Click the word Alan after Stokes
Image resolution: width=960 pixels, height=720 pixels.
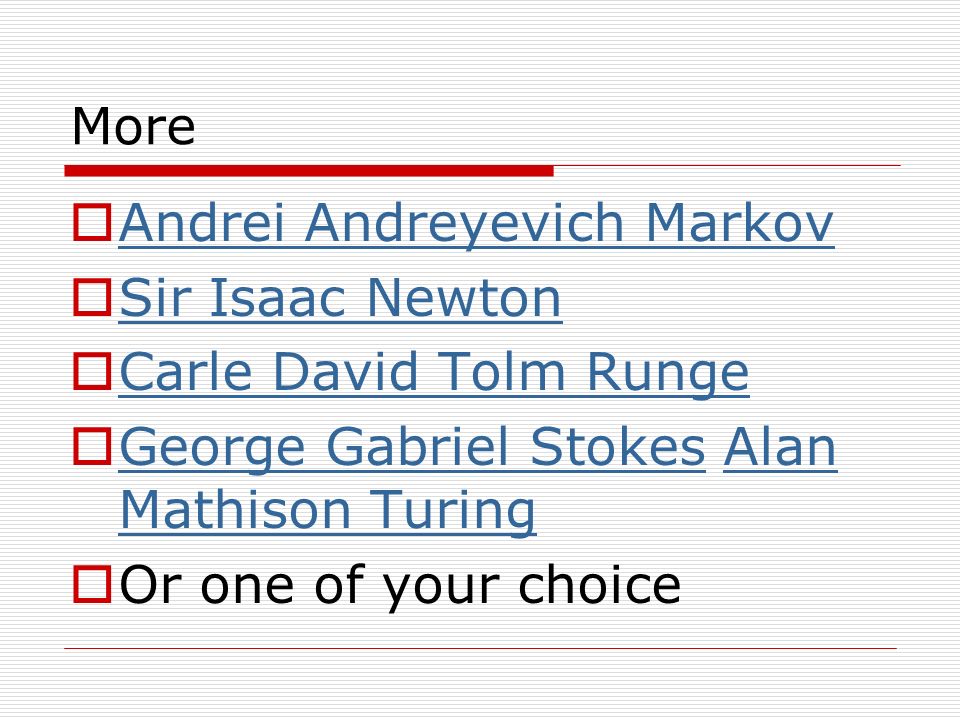[x=780, y=448]
